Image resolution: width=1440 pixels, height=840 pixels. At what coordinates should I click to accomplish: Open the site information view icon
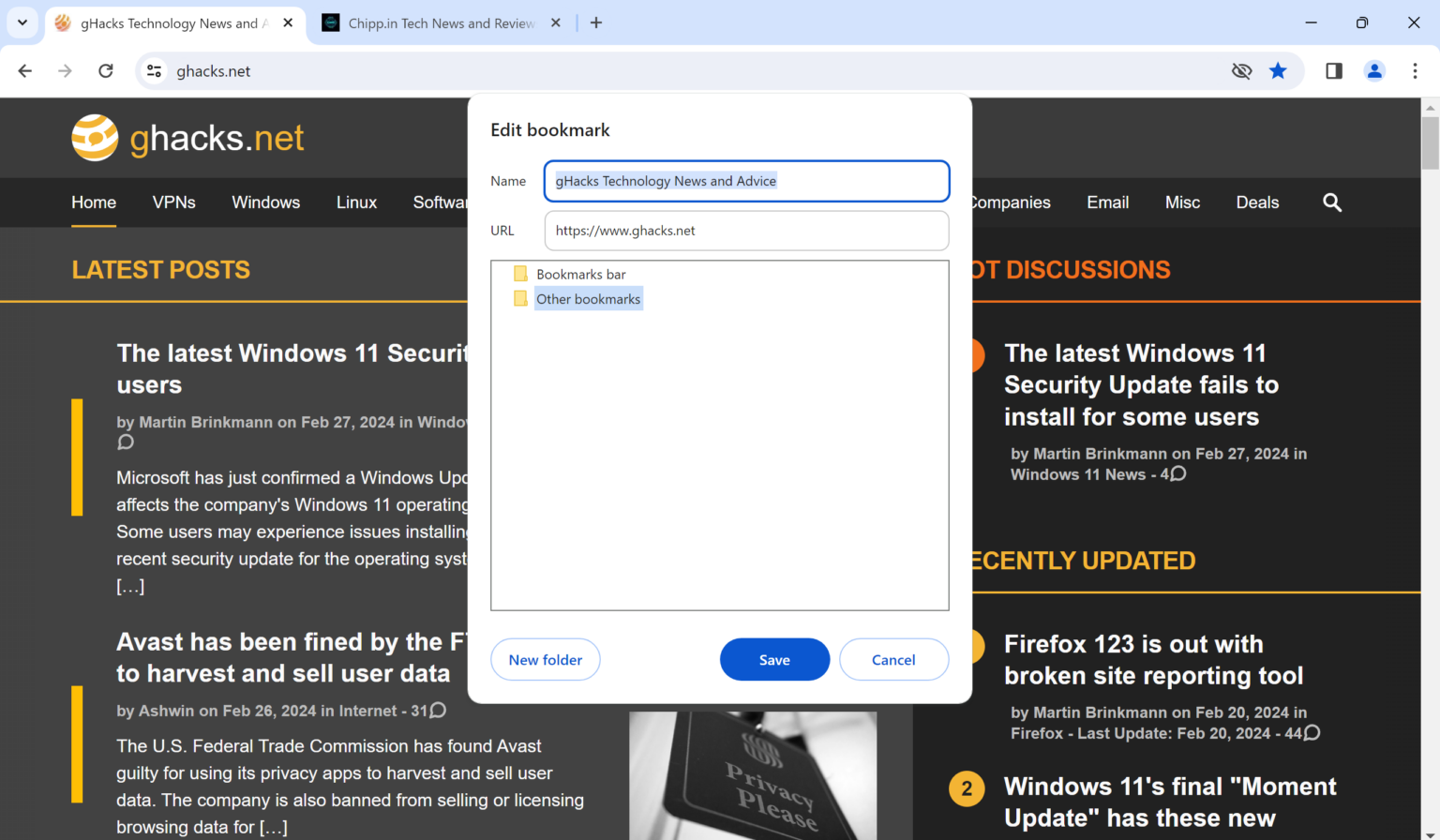point(154,71)
